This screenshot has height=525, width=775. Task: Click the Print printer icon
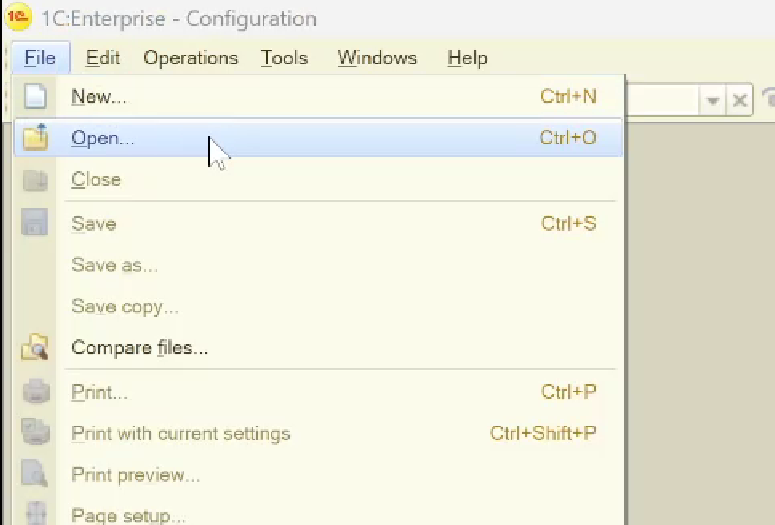[35, 393]
